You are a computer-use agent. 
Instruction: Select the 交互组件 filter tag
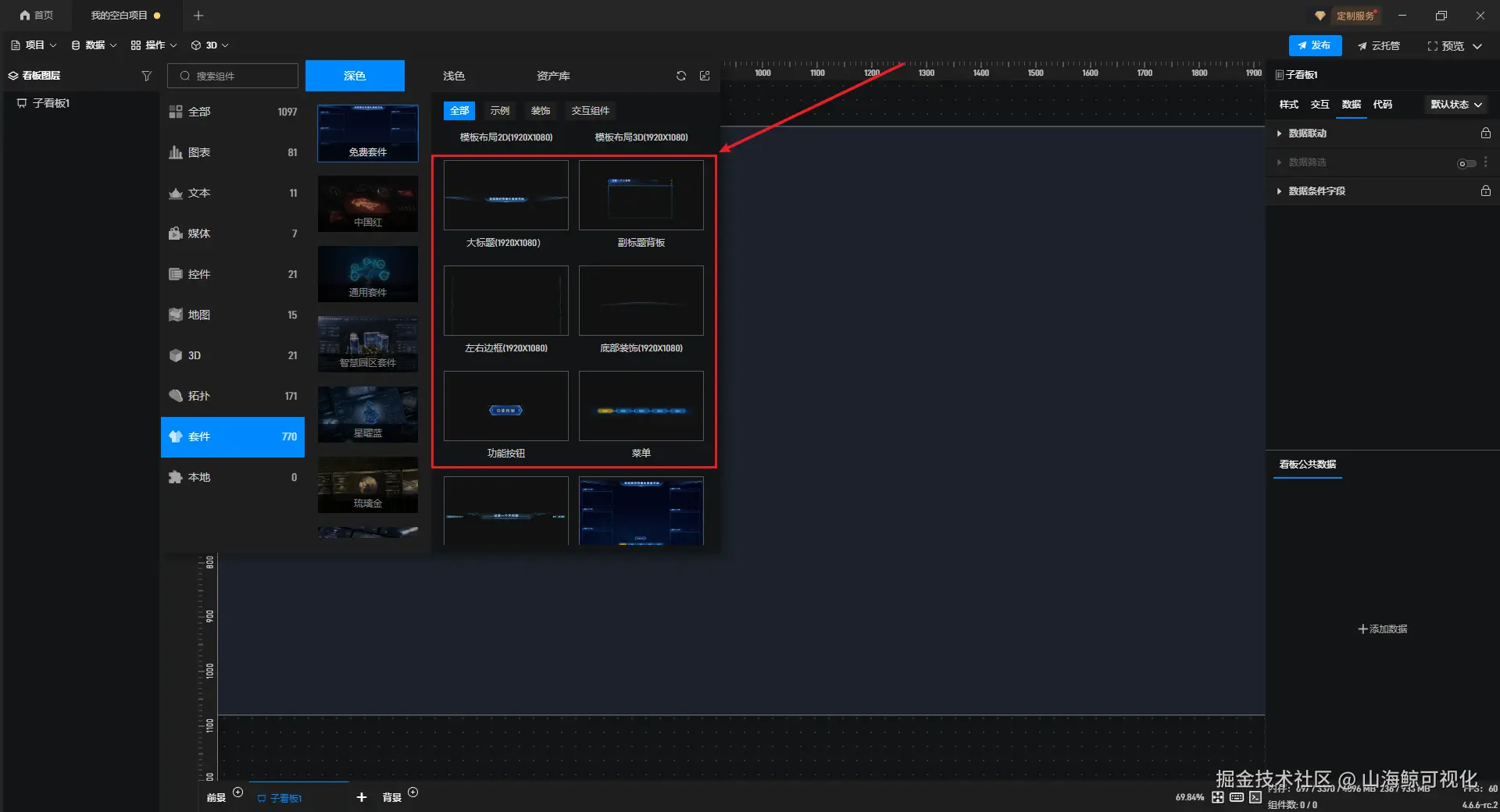click(591, 111)
